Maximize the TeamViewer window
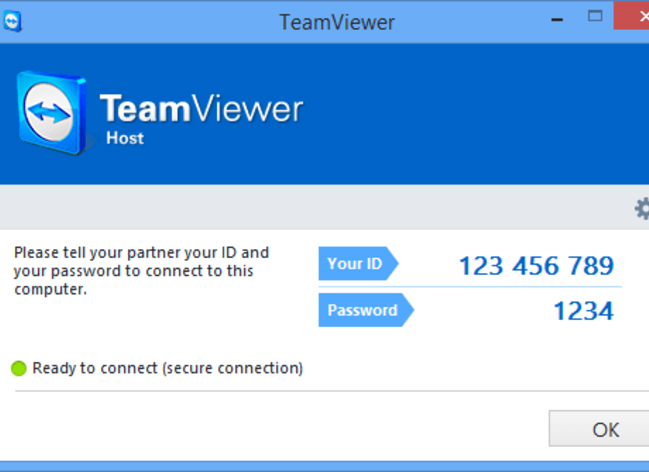649x472 pixels. coord(595,17)
